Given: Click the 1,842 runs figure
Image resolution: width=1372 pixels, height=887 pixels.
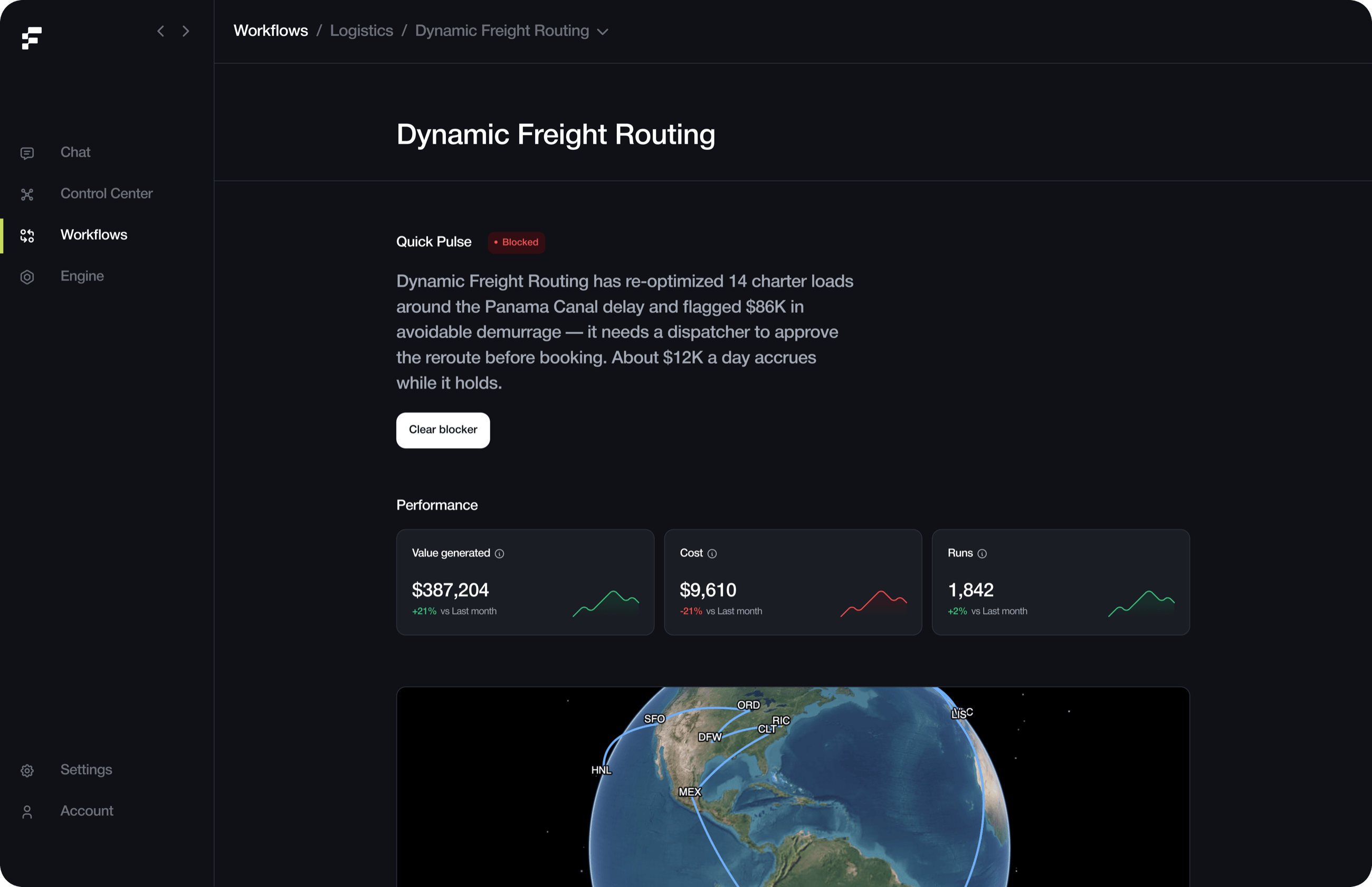Looking at the screenshot, I should point(970,590).
